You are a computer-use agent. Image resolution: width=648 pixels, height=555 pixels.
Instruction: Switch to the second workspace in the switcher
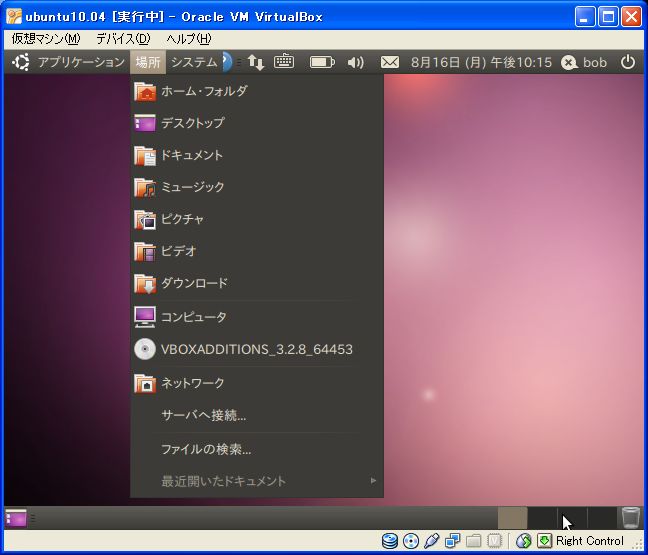(x=542, y=518)
